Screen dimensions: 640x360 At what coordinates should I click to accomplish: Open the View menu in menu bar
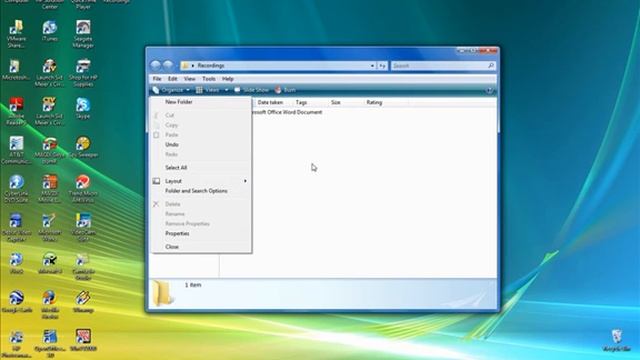click(189, 79)
